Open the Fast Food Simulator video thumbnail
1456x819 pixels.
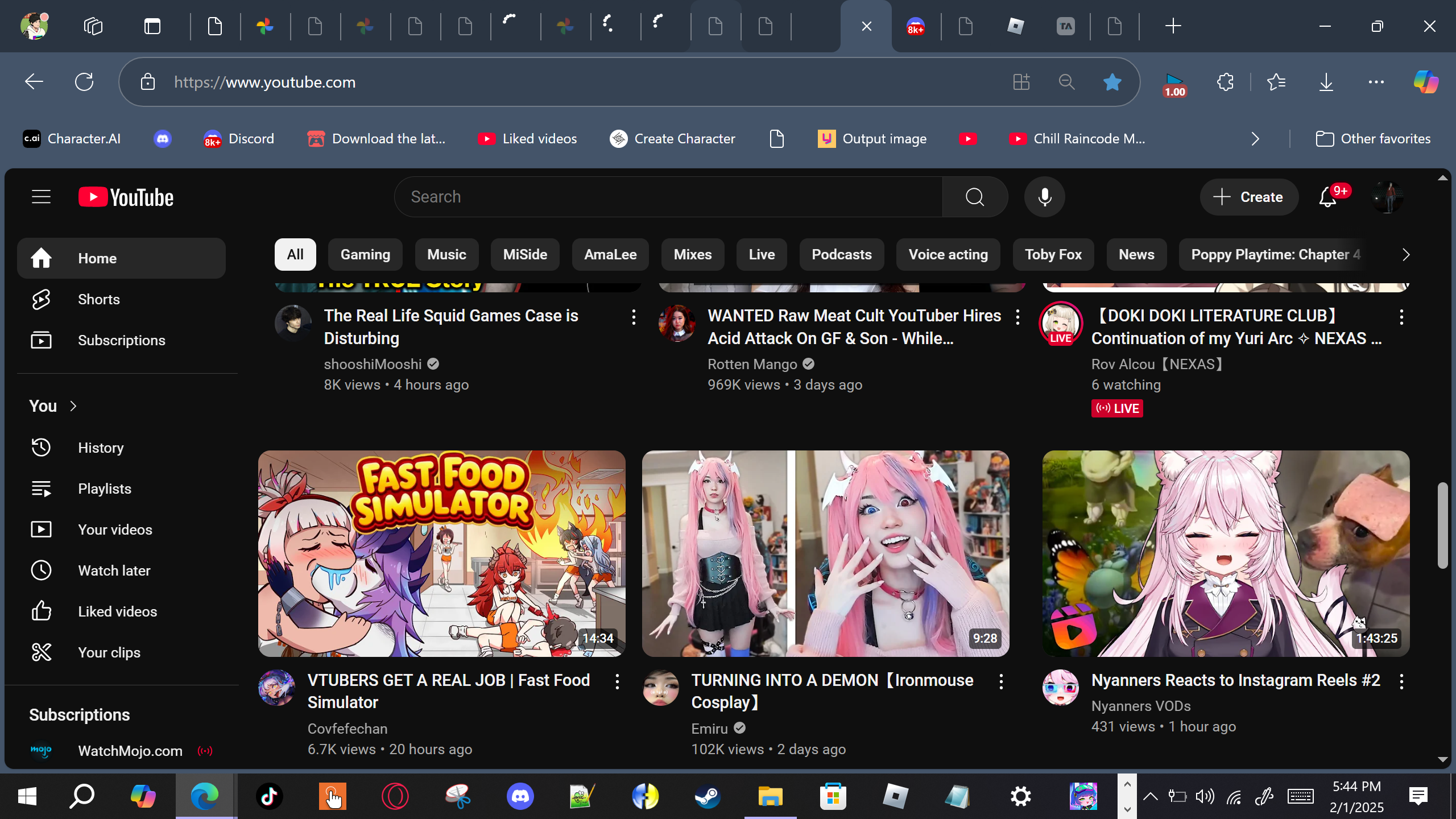pyautogui.click(x=441, y=553)
